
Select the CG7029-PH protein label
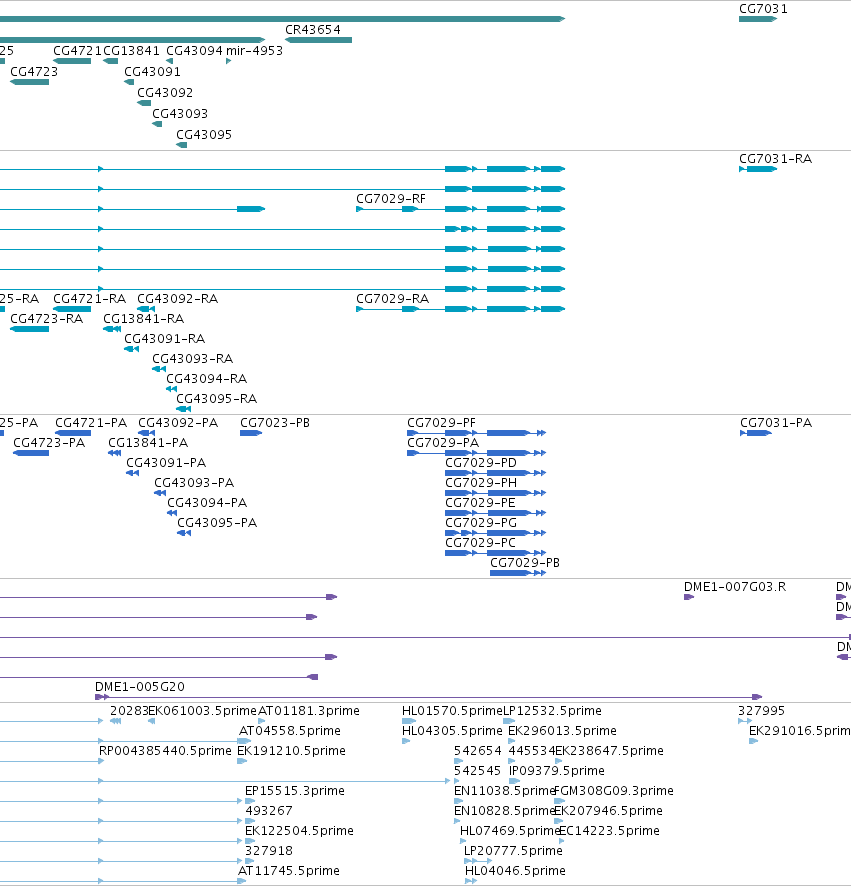pos(481,483)
